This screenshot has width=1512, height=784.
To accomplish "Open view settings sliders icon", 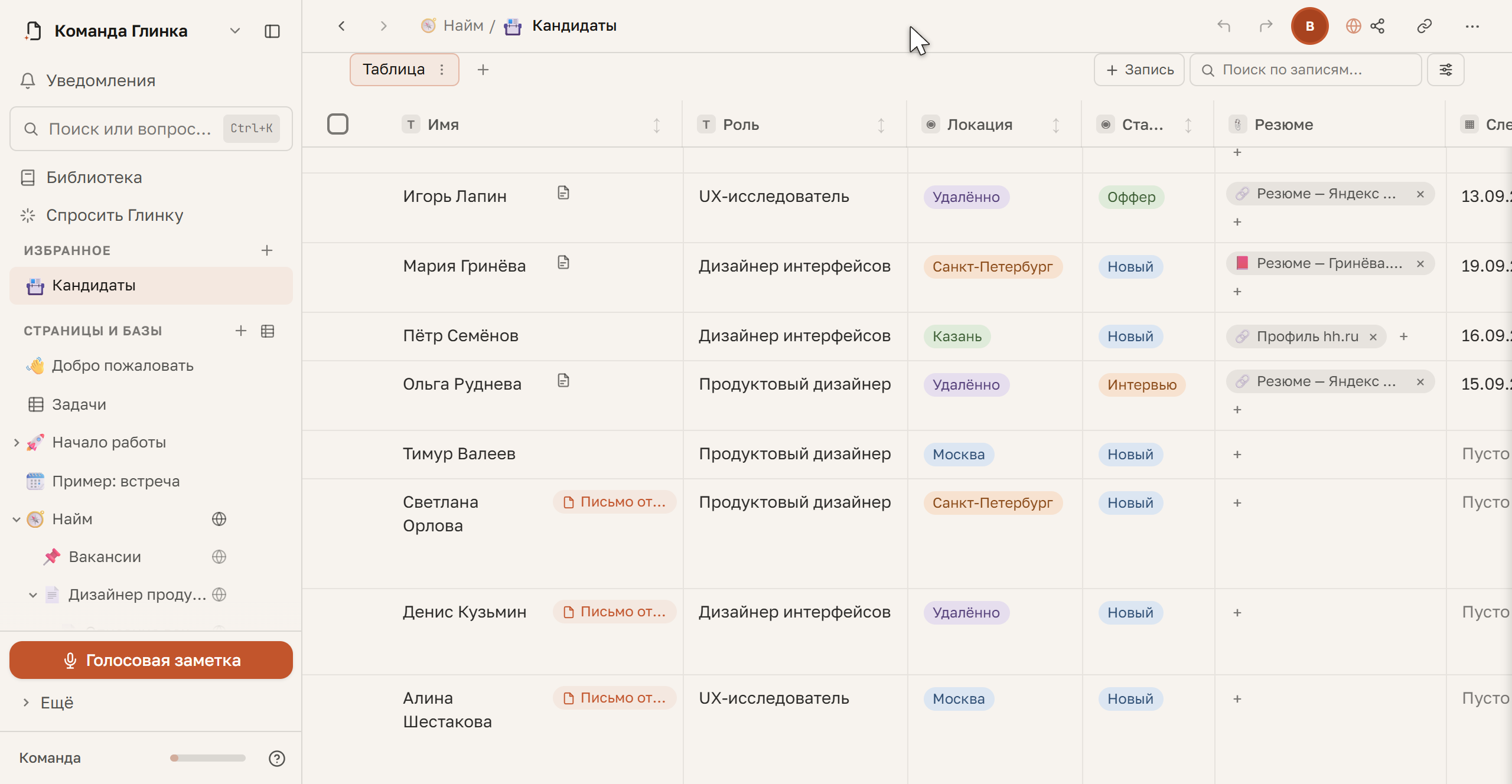I will point(1446,70).
